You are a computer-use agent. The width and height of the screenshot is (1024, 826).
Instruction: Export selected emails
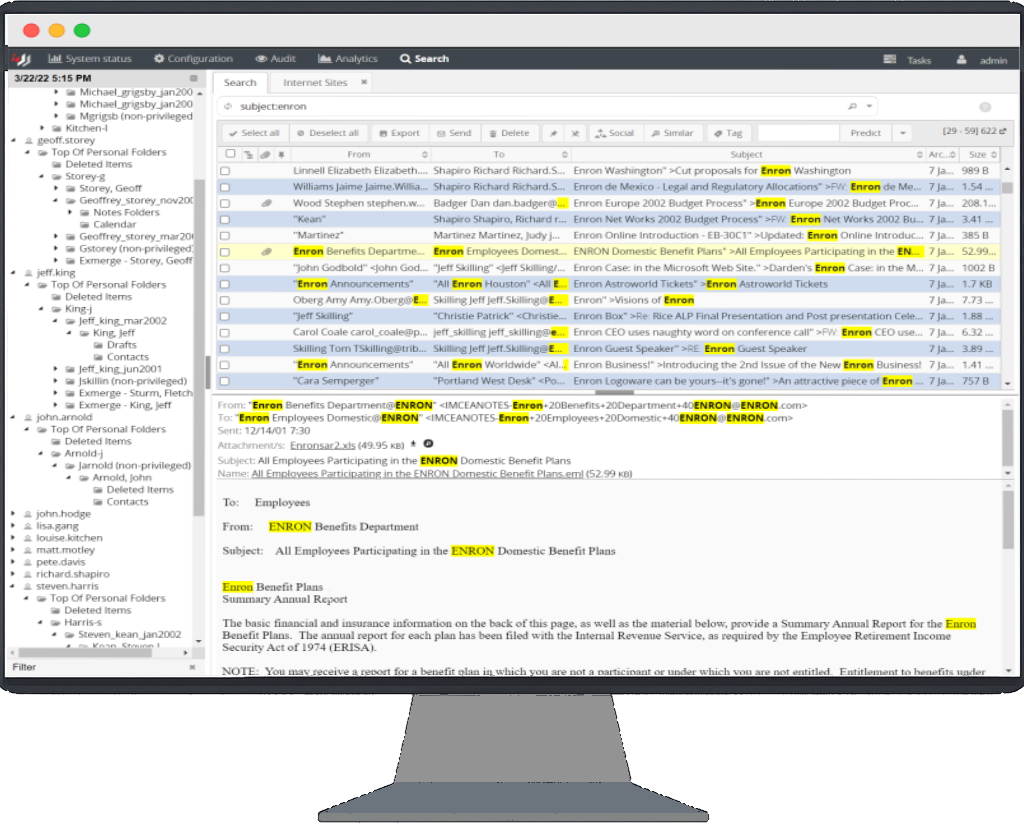click(x=400, y=133)
